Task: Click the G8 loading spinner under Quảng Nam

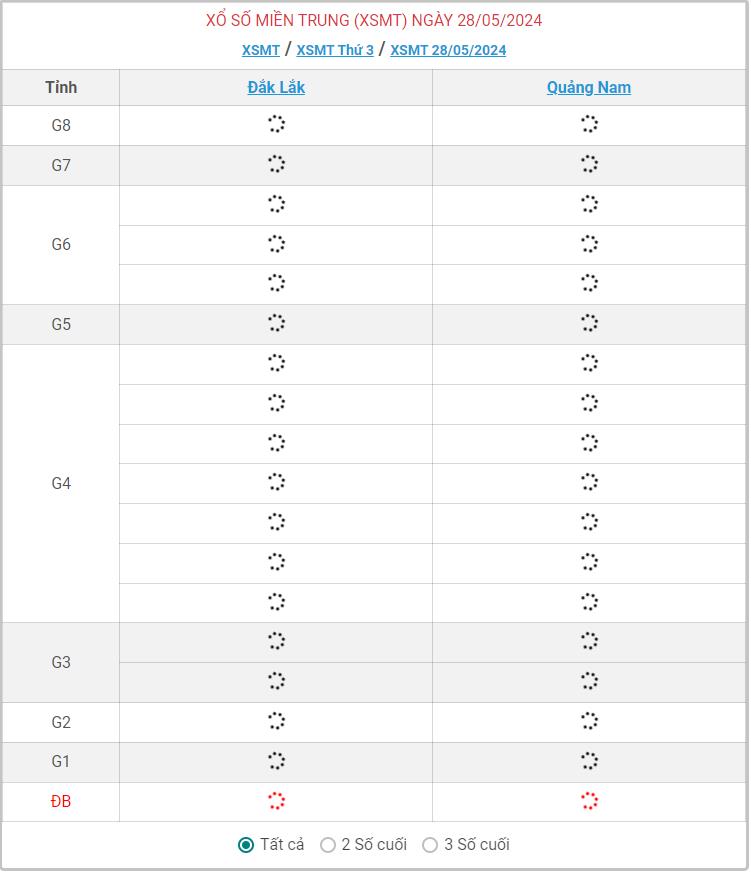Action: 589,124
